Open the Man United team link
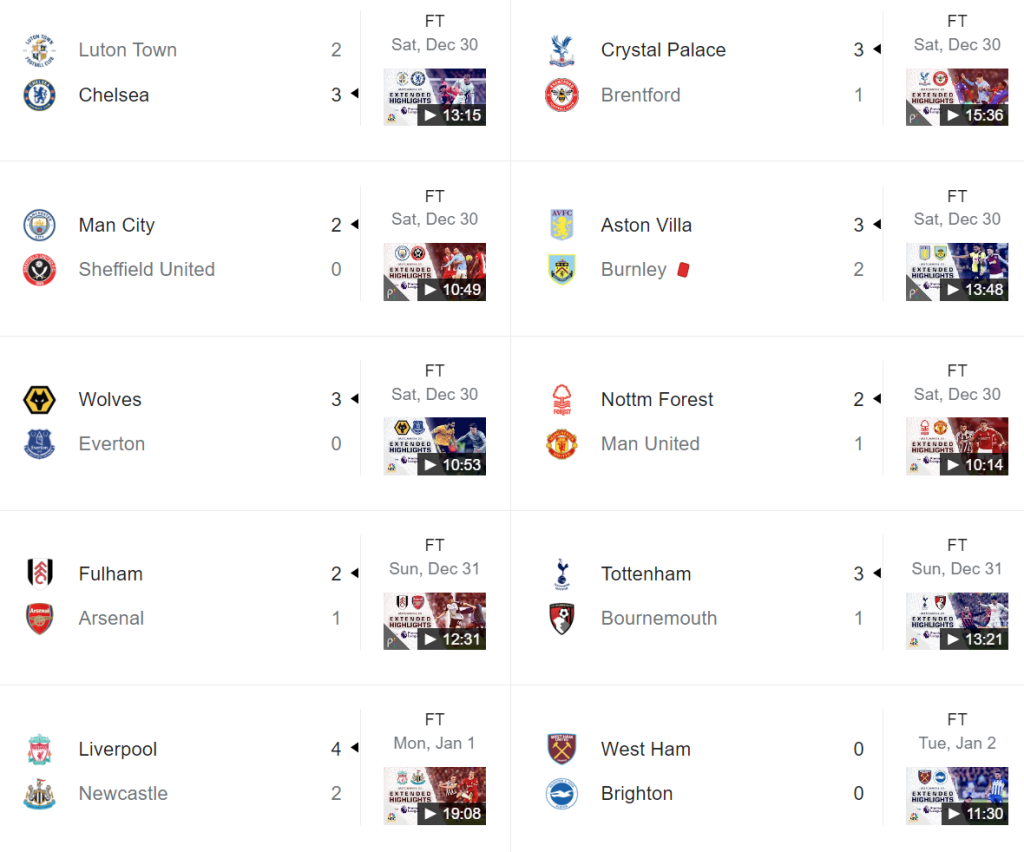1024x852 pixels. point(650,444)
